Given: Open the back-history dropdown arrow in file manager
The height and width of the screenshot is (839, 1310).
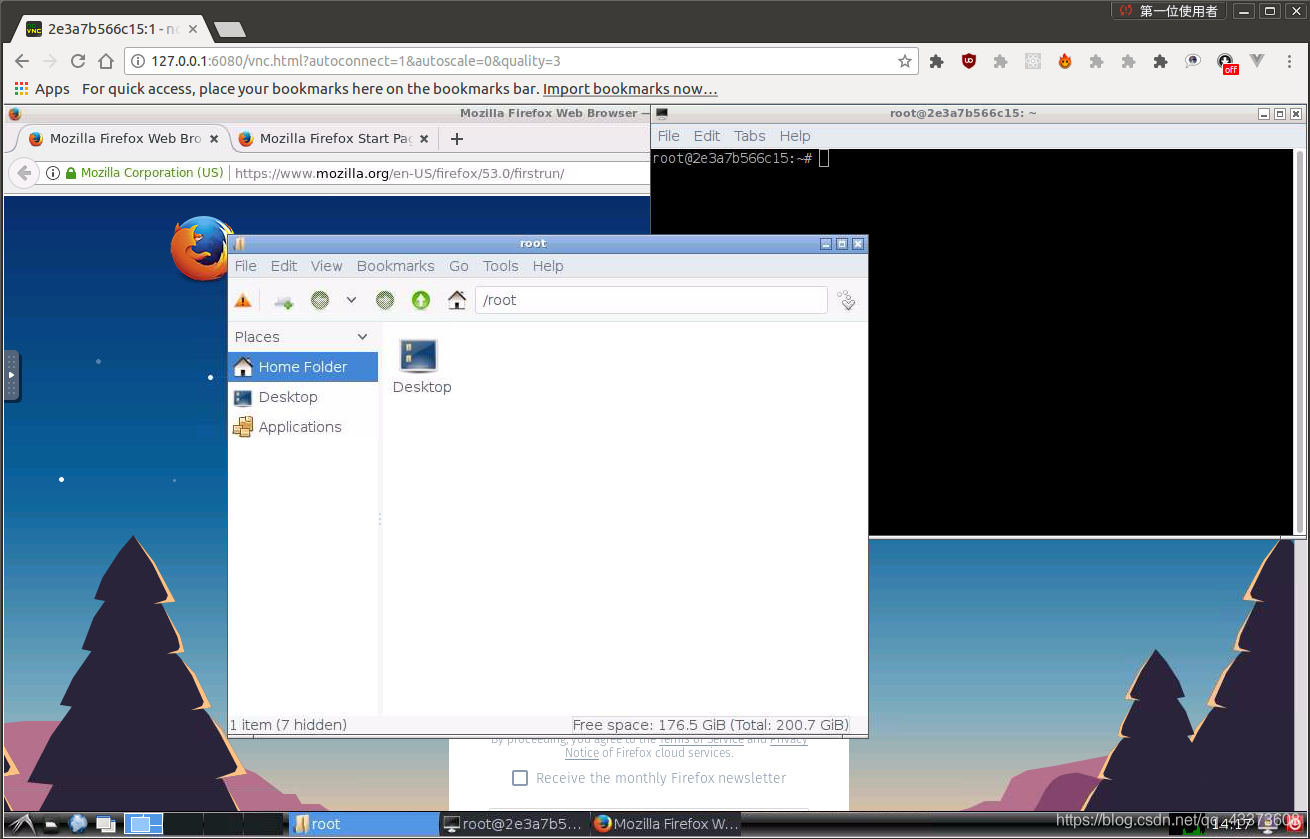Looking at the screenshot, I should coord(351,299).
